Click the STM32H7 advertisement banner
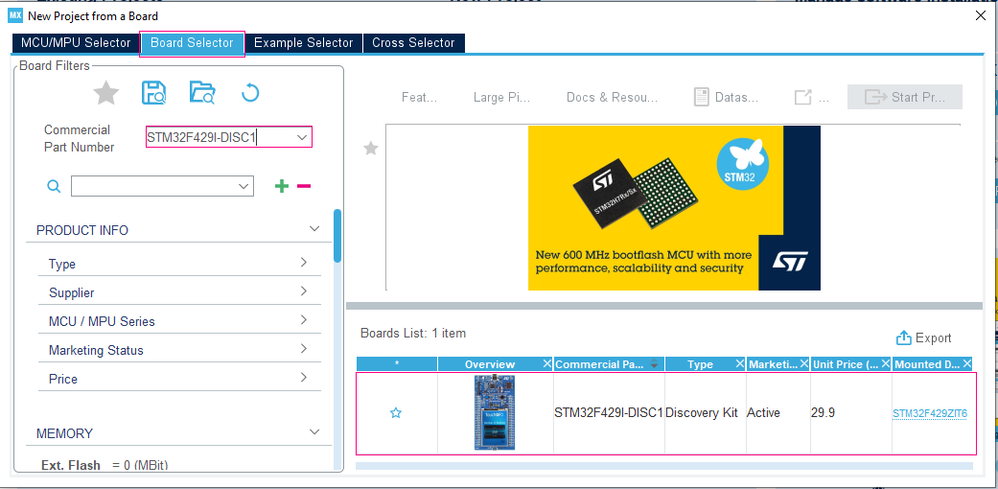This screenshot has width=998, height=489. (674, 208)
